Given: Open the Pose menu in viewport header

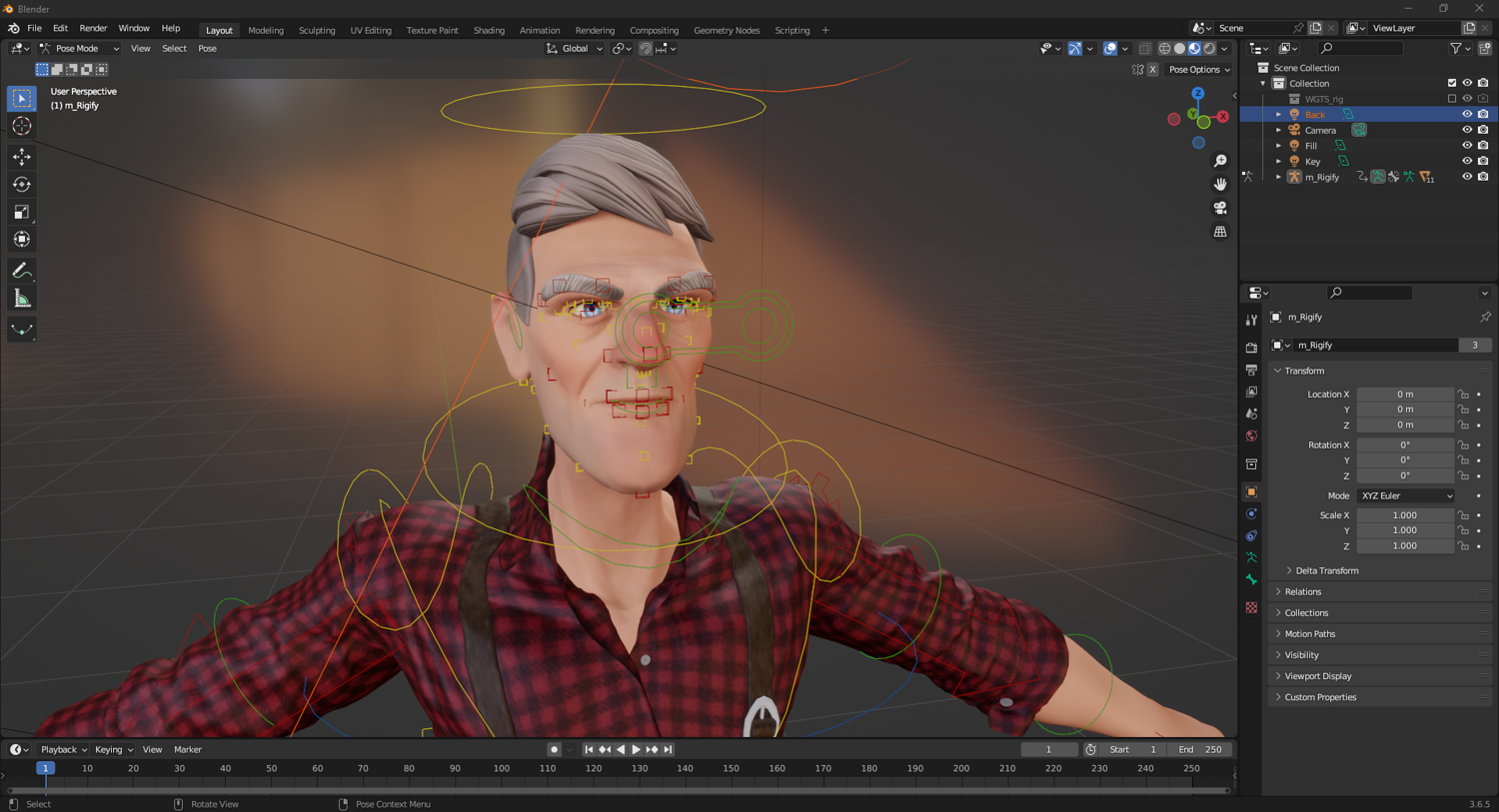Looking at the screenshot, I should tap(207, 48).
